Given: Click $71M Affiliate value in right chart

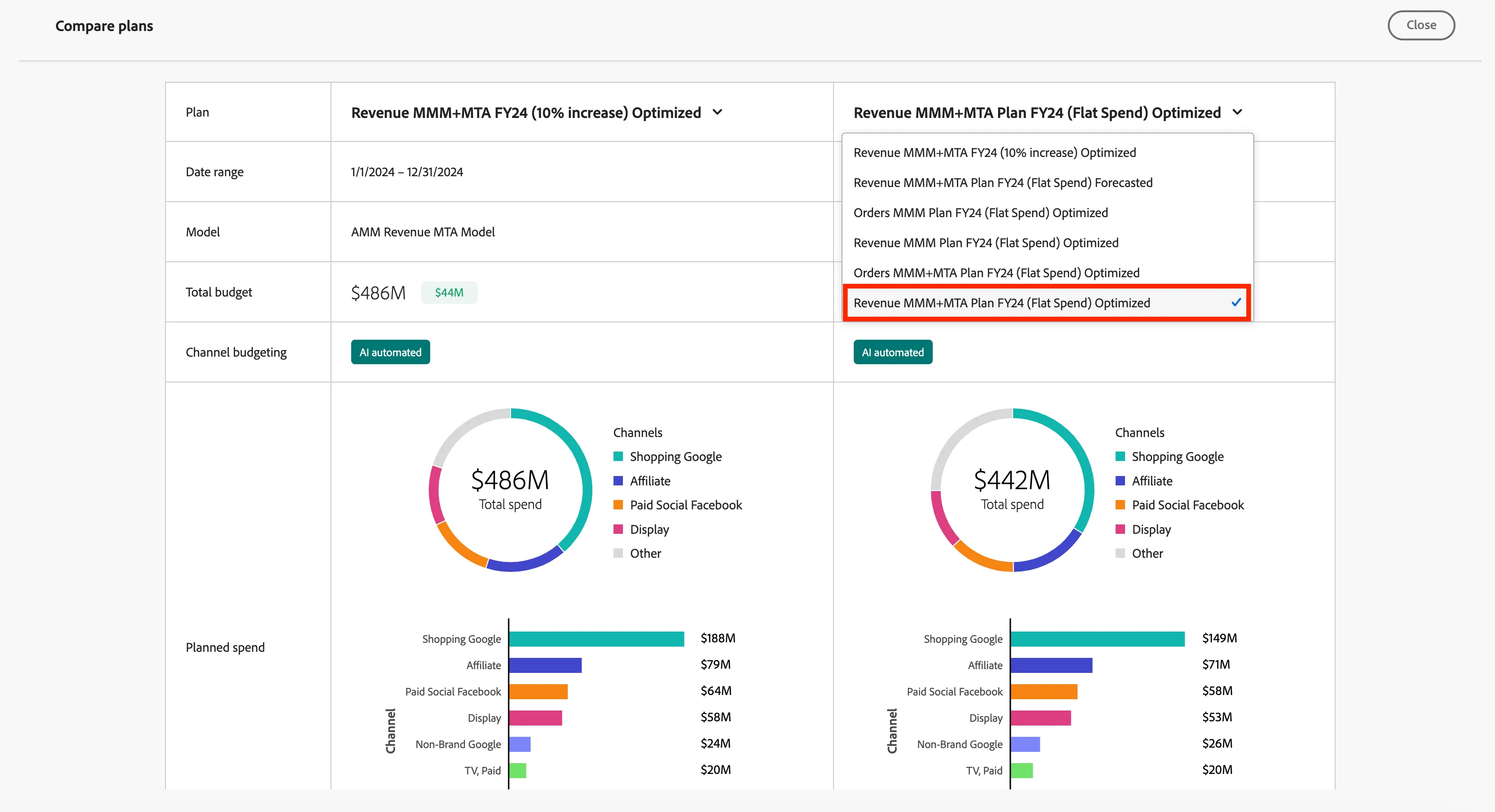Looking at the screenshot, I should 1216,664.
